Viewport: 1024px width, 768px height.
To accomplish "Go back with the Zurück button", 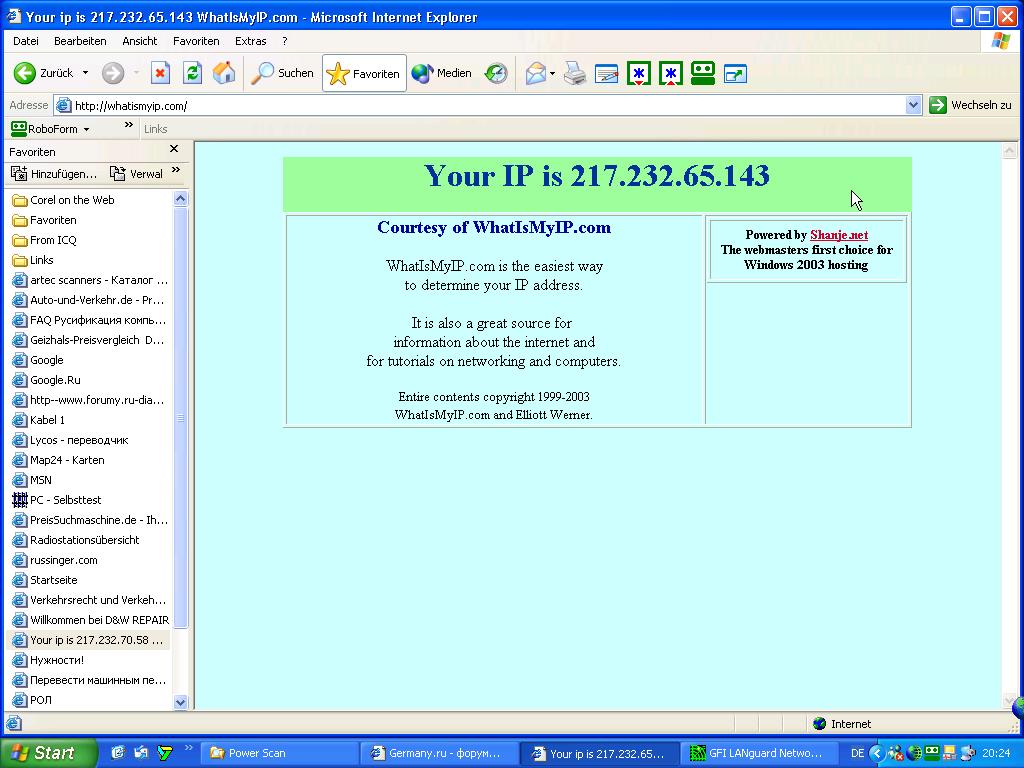I will point(43,73).
